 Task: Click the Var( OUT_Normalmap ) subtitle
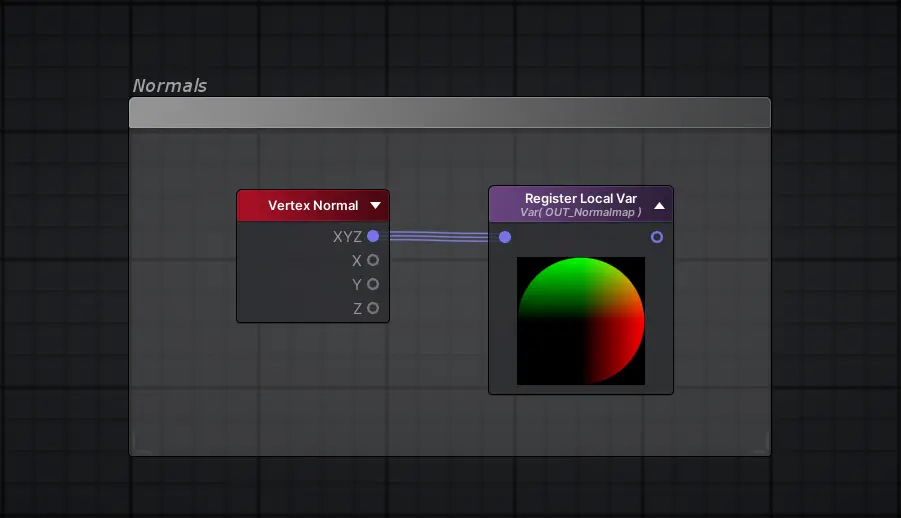[x=580, y=213]
